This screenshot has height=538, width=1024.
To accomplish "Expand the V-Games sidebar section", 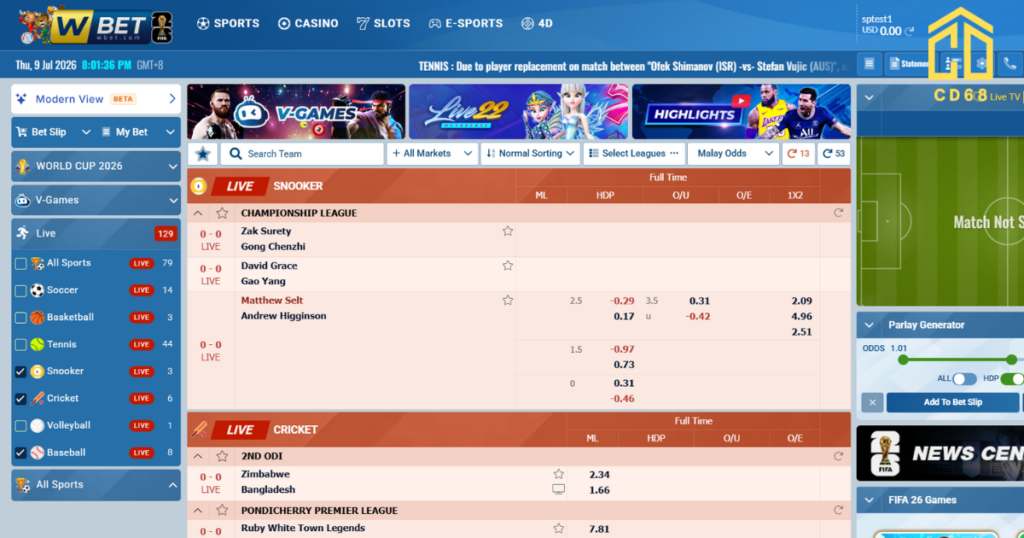I will coord(96,200).
